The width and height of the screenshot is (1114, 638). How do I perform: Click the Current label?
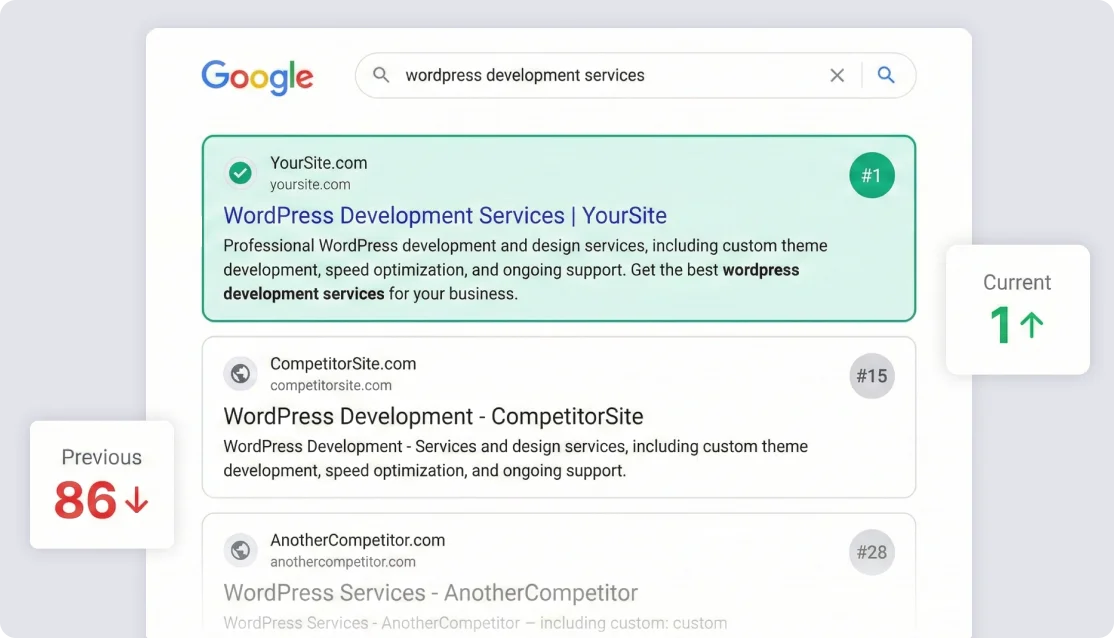point(1017,282)
